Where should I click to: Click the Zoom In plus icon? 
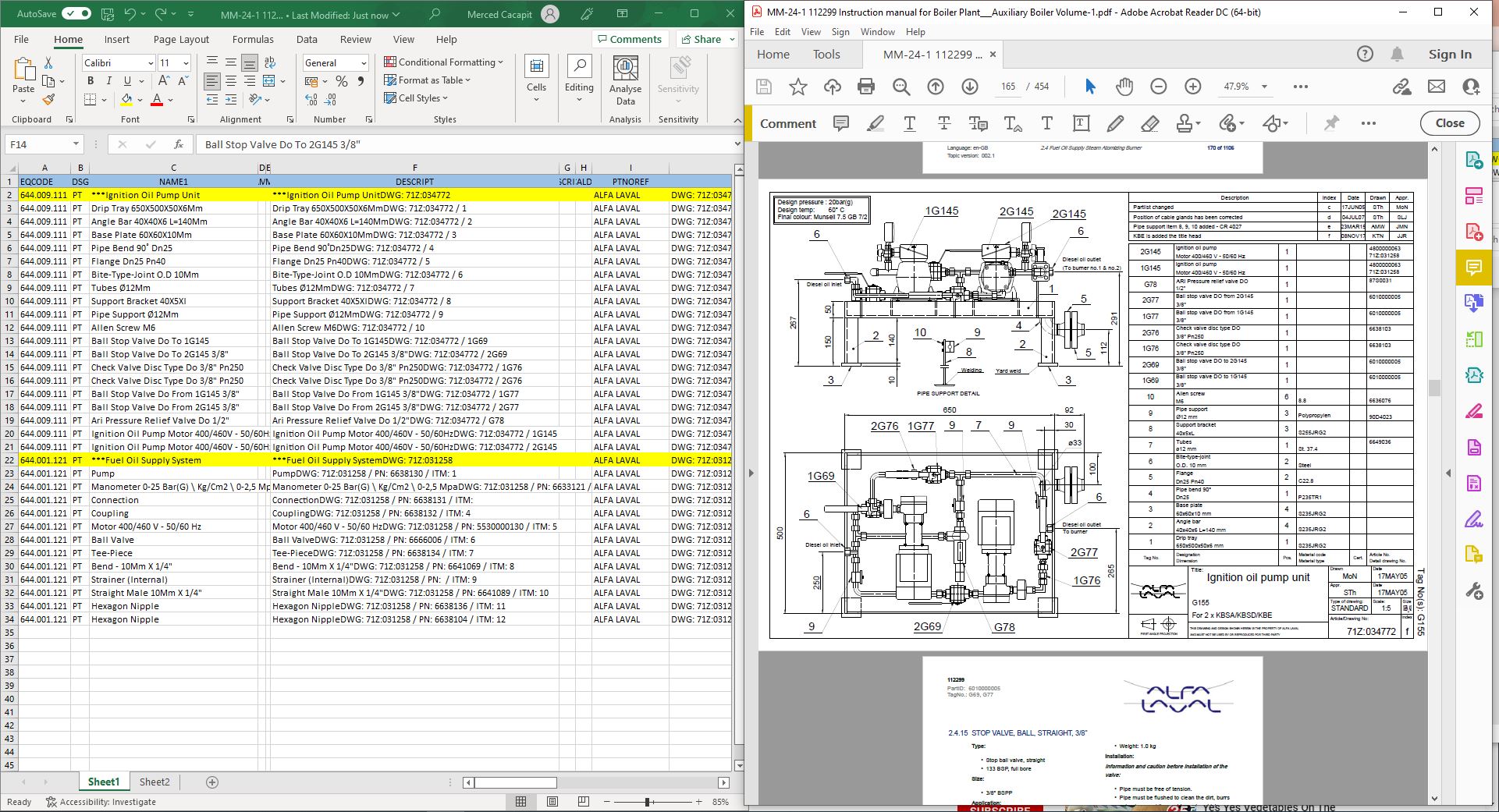pyautogui.click(x=1192, y=87)
